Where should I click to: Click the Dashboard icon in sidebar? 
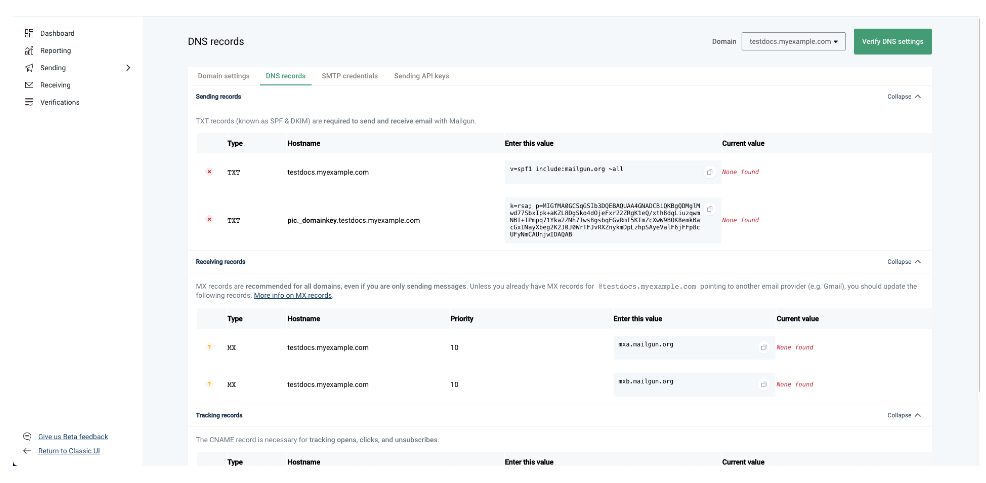click(29, 33)
